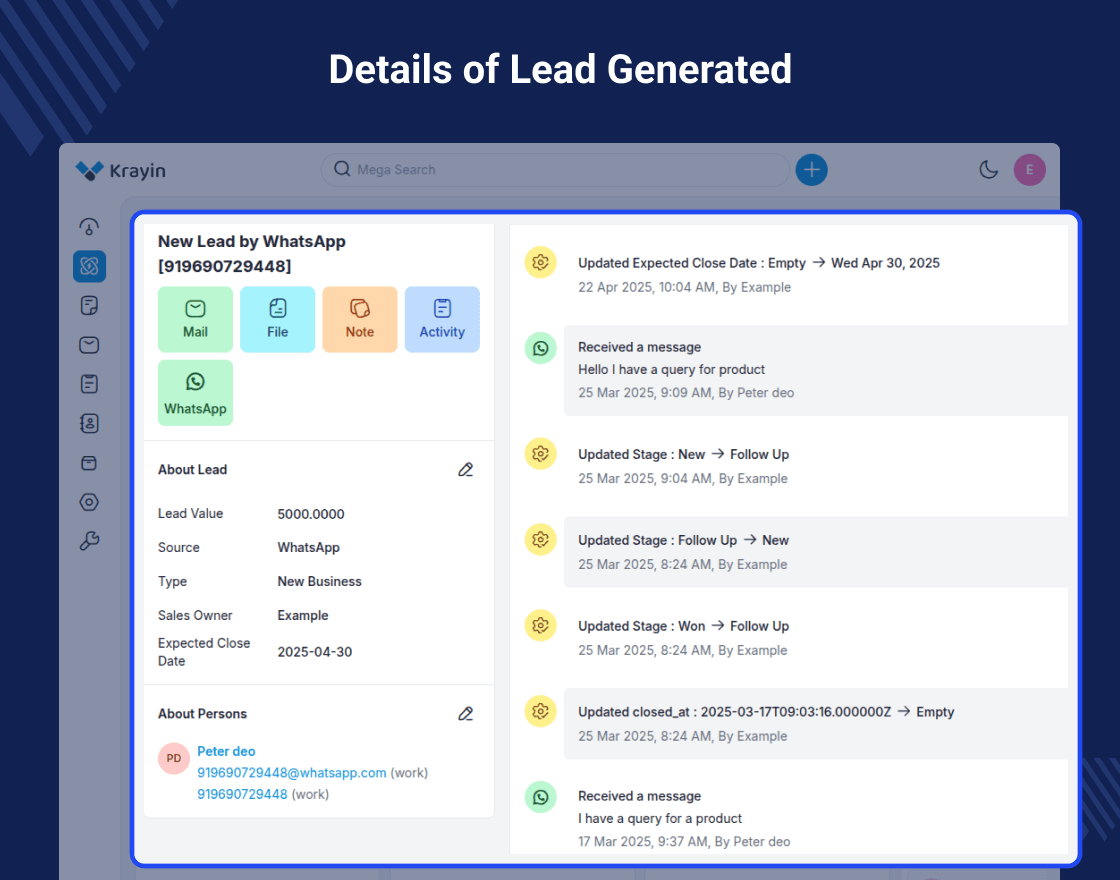The image size is (1120, 880).
Task: Click the gear icon beside Updated Expected Close Date
Action: (x=541, y=262)
